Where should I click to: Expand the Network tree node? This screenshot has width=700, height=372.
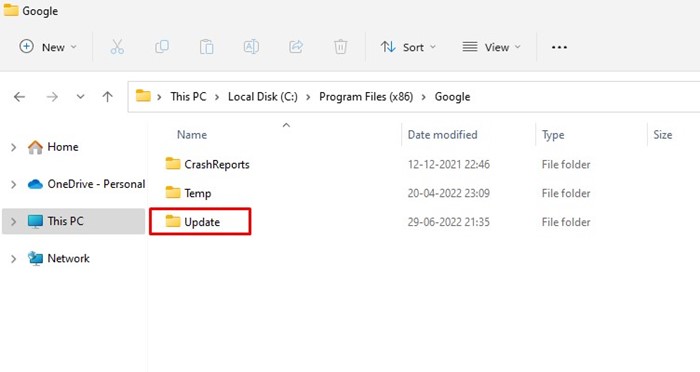click(13, 259)
